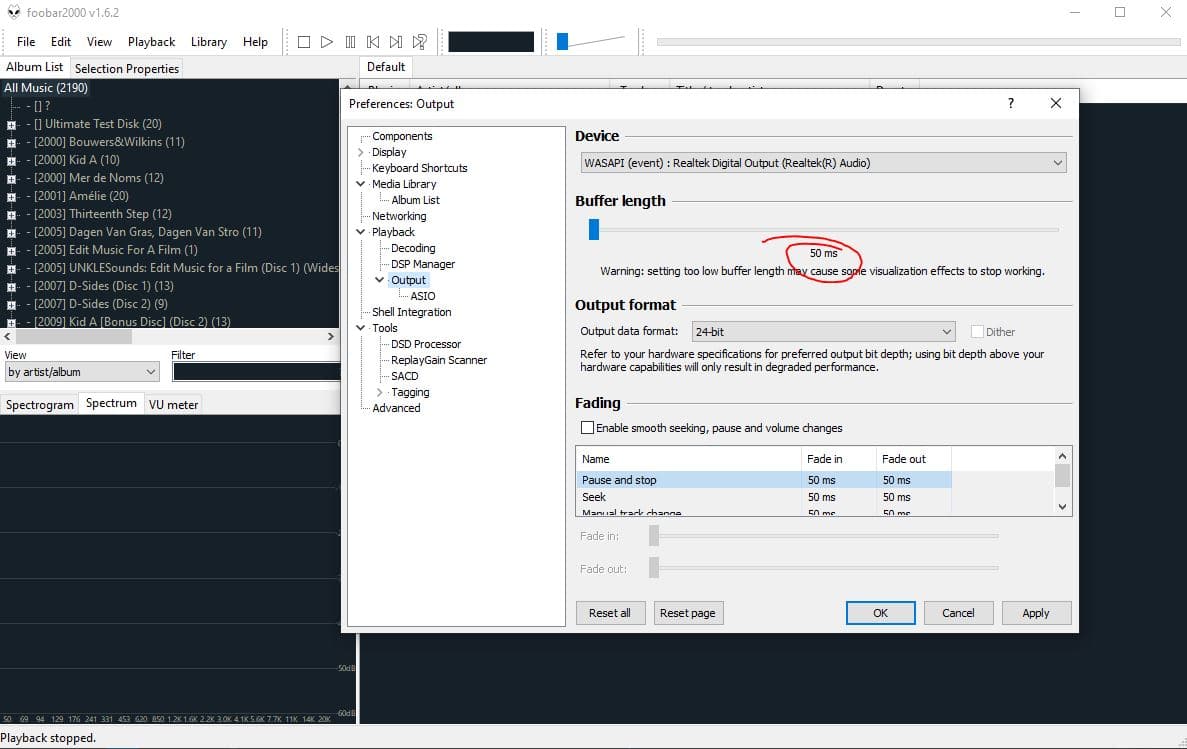
Task: Switch to the Album List tab
Action: pyautogui.click(x=35, y=67)
